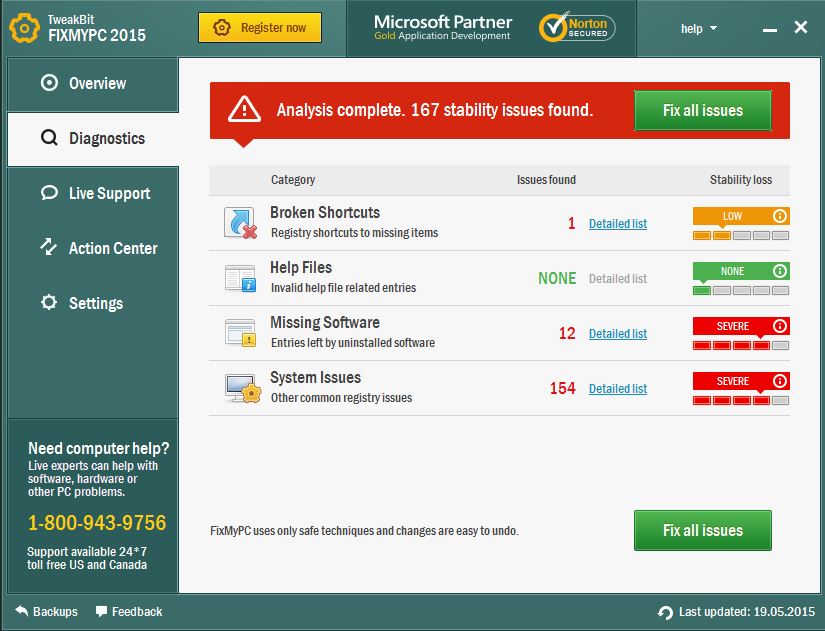
Task: Click info icon on LOW stability badge
Action: 780,216
